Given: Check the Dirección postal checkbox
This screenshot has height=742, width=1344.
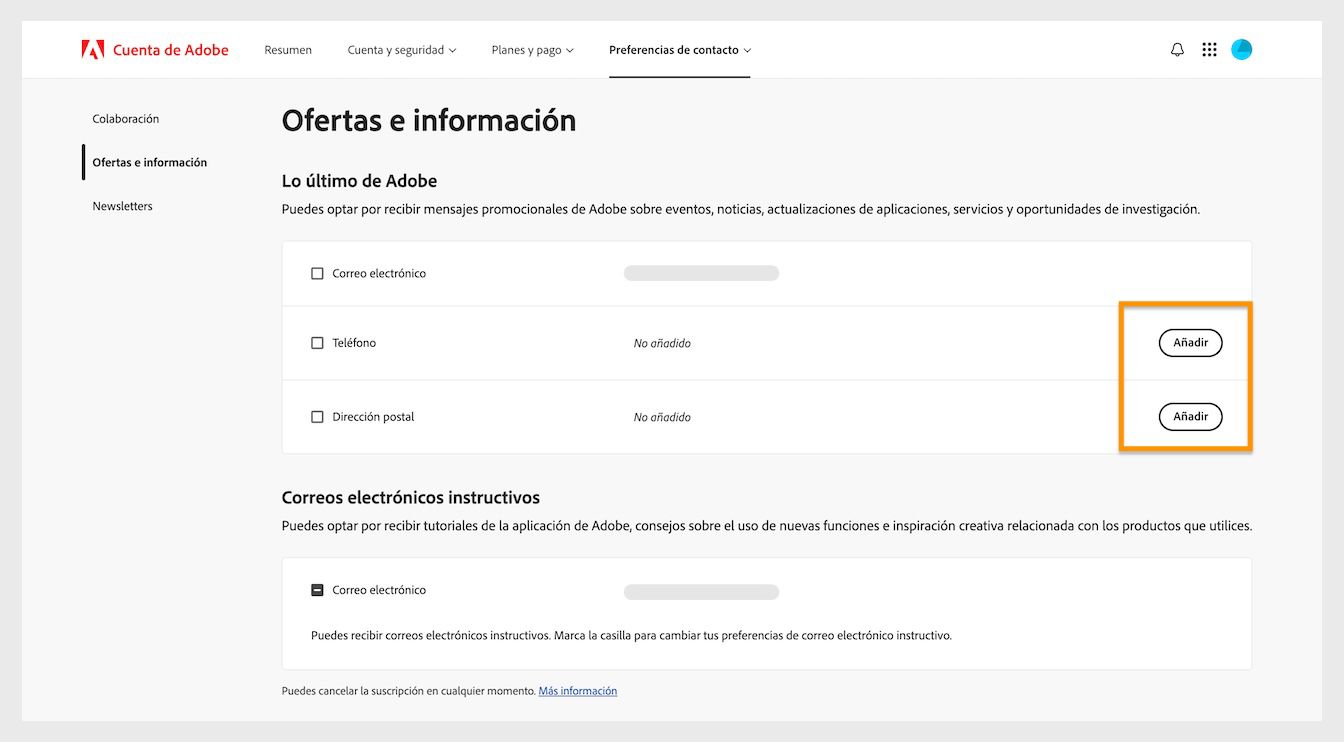Looking at the screenshot, I should pyautogui.click(x=317, y=417).
